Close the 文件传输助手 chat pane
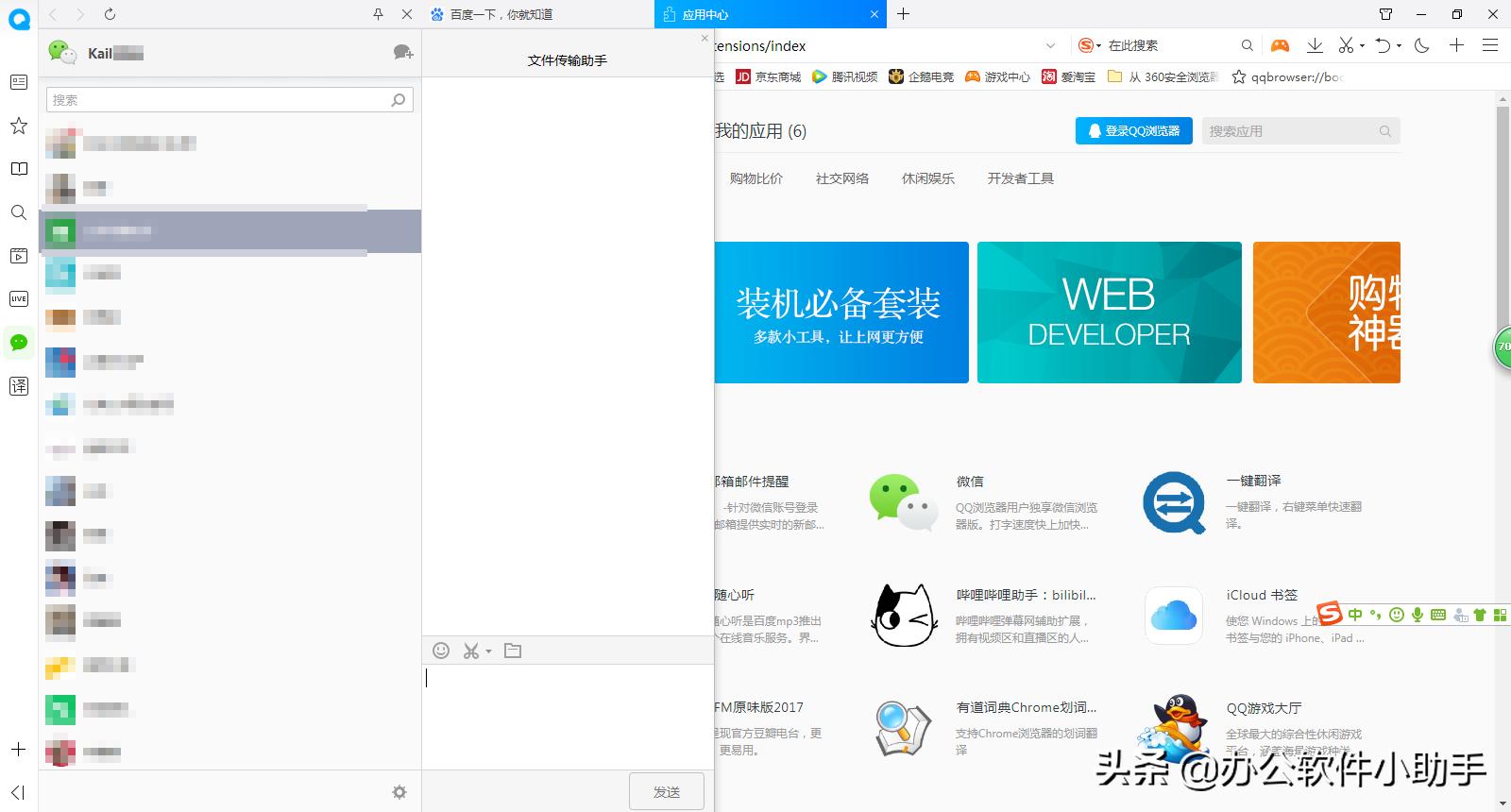The image size is (1511, 812). [705, 38]
